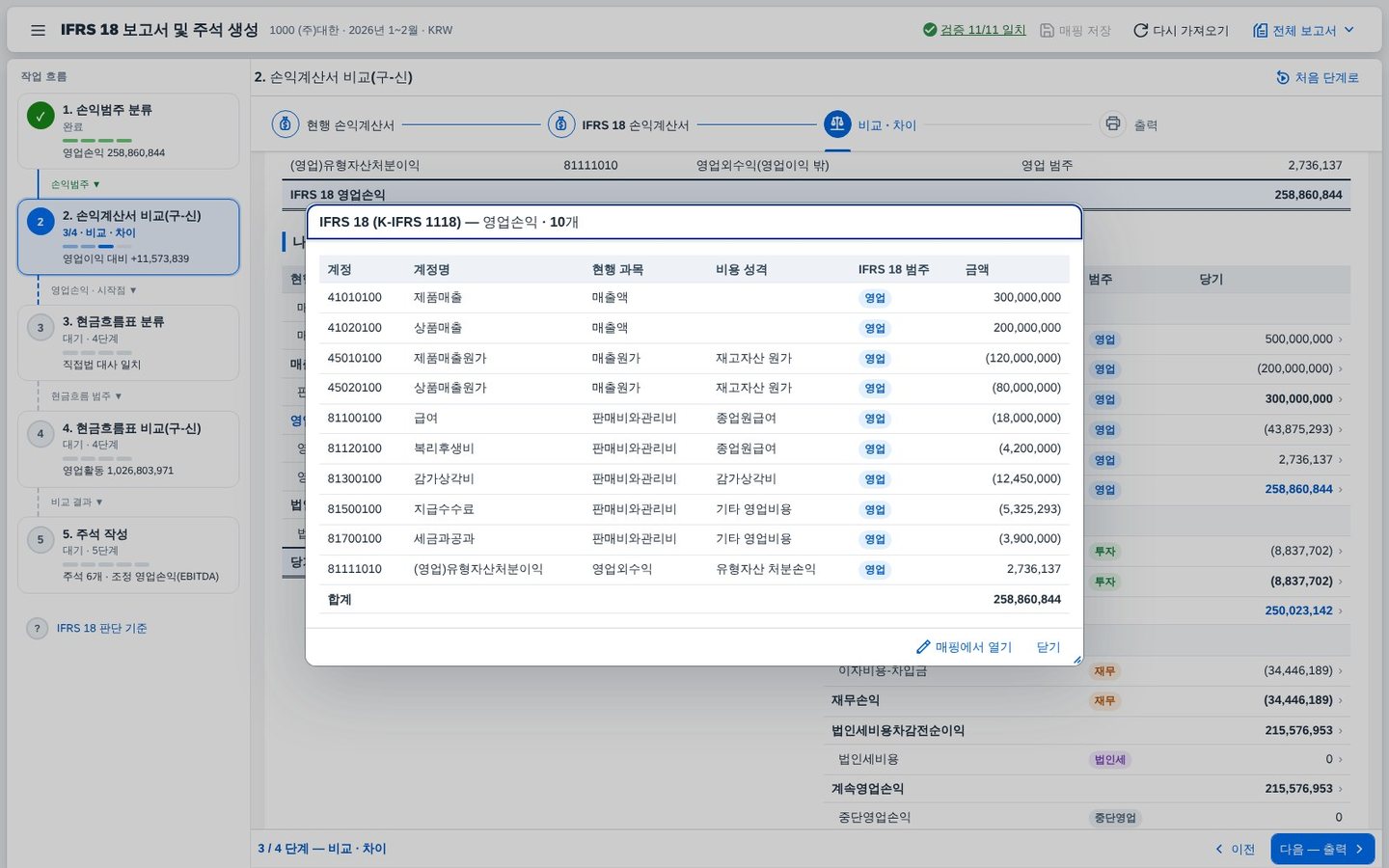Screen dimensions: 1389x868
Task: Open workflow step 3 현금흐름표 분류
Action: coord(128,342)
